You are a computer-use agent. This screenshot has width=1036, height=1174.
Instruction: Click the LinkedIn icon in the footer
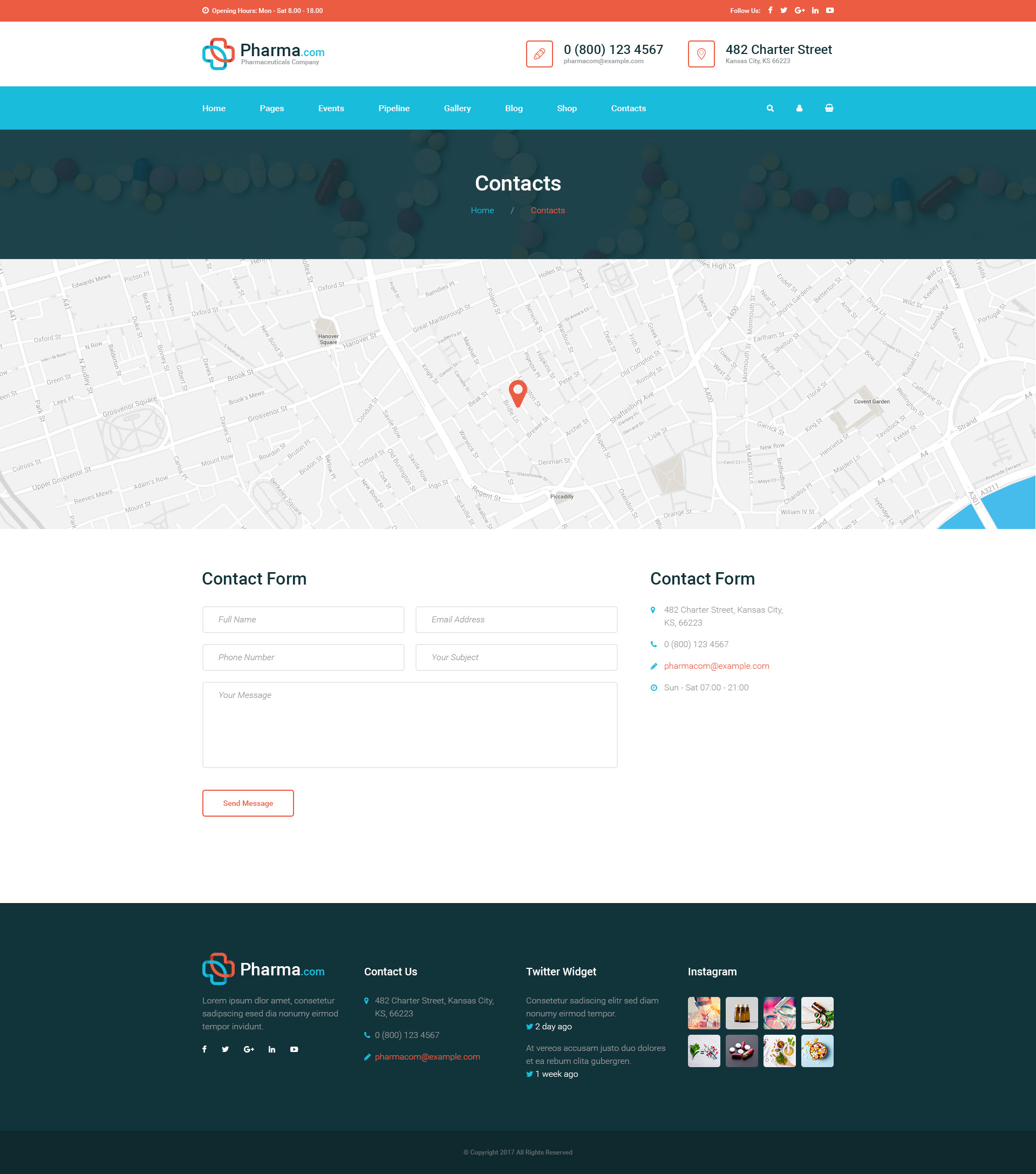coord(271,1049)
